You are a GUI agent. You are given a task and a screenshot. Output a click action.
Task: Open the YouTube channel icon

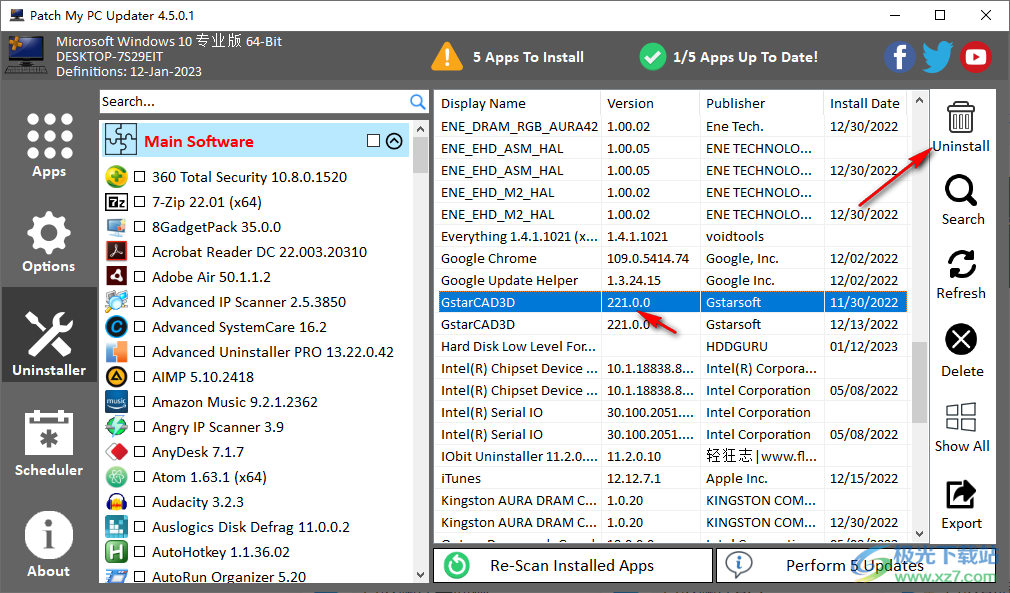(x=975, y=57)
